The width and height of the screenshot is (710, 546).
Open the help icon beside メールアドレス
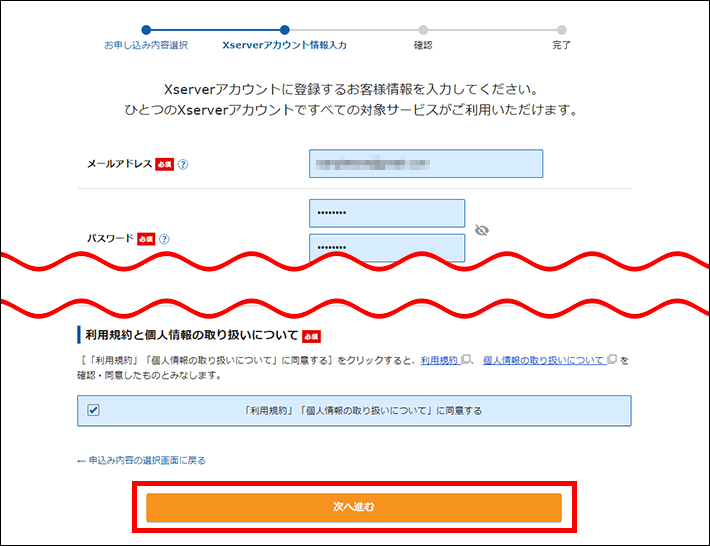pos(183,164)
